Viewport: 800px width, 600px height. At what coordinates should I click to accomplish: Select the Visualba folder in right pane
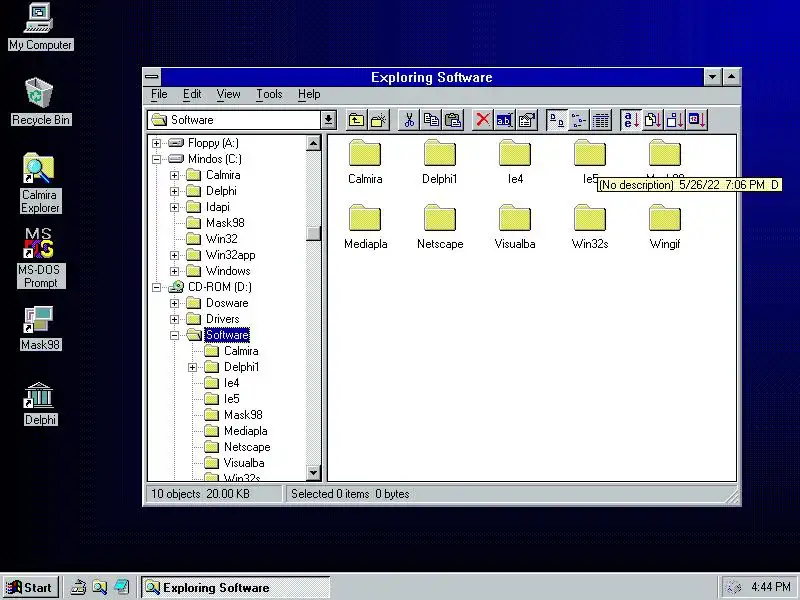pos(515,227)
